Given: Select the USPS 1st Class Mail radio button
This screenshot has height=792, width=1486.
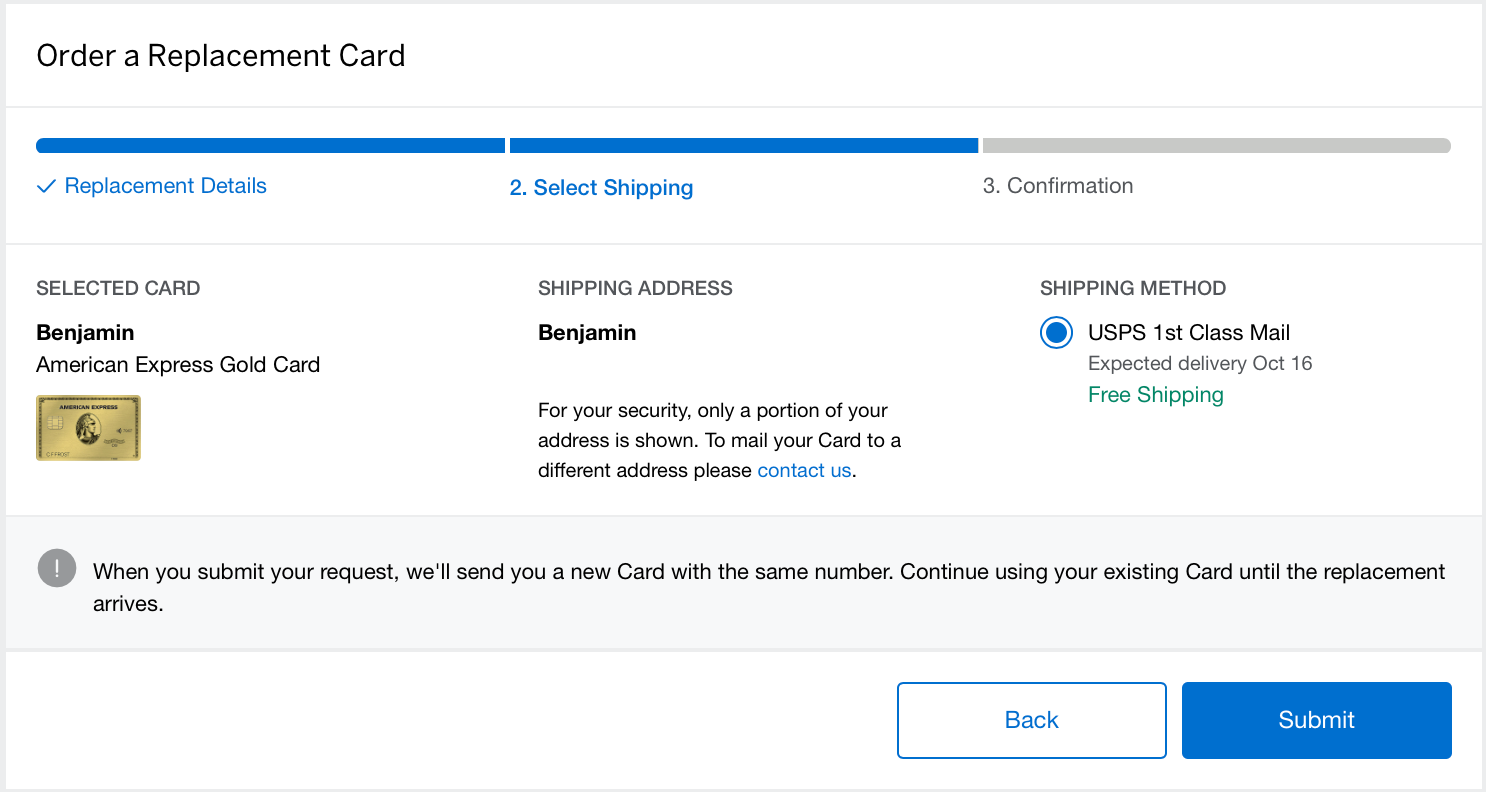Looking at the screenshot, I should 1056,333.
